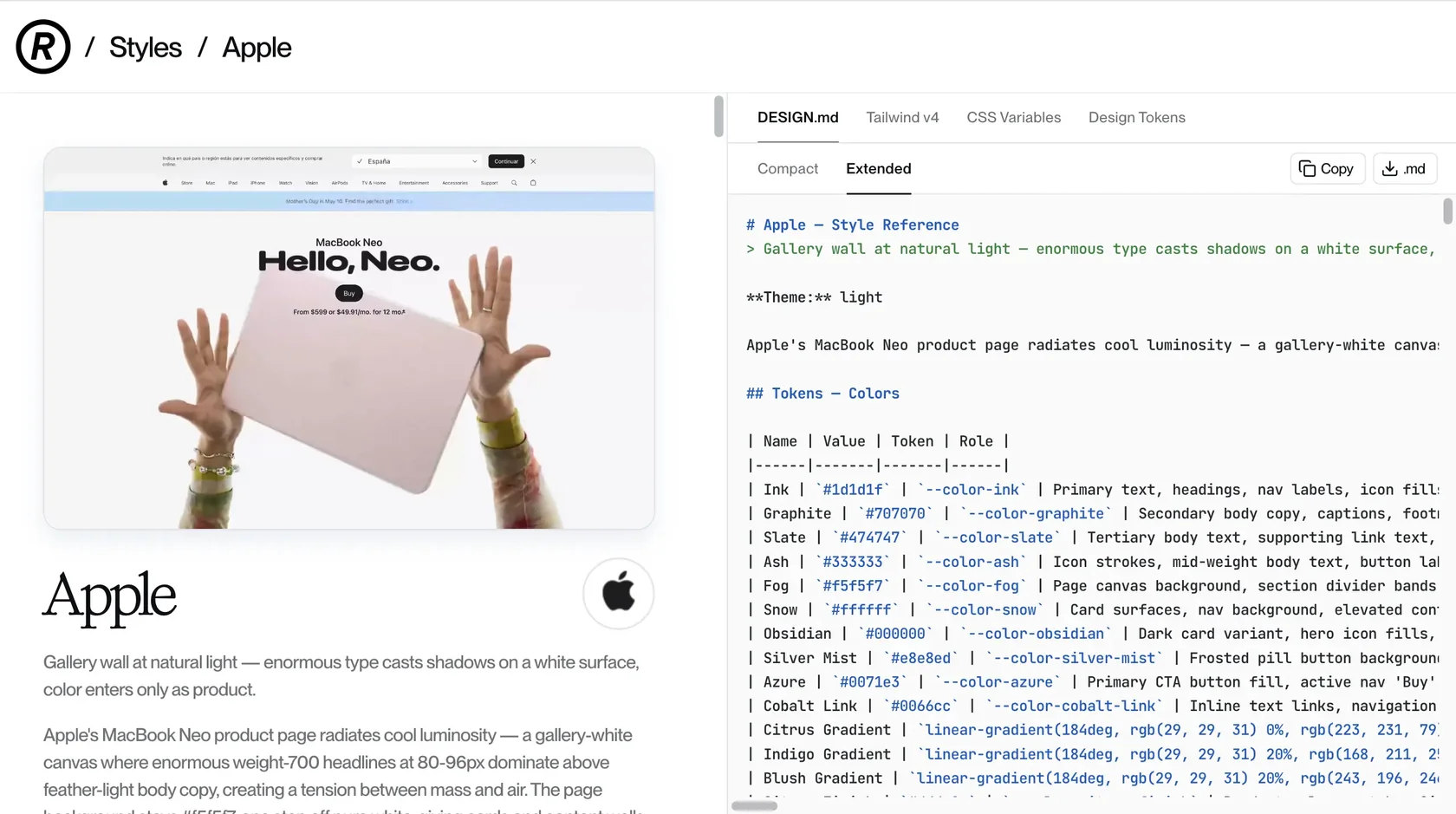Click the code panel vertical scrollbar
Viewport: 1456px width, 814px height.
point(1447,212)
